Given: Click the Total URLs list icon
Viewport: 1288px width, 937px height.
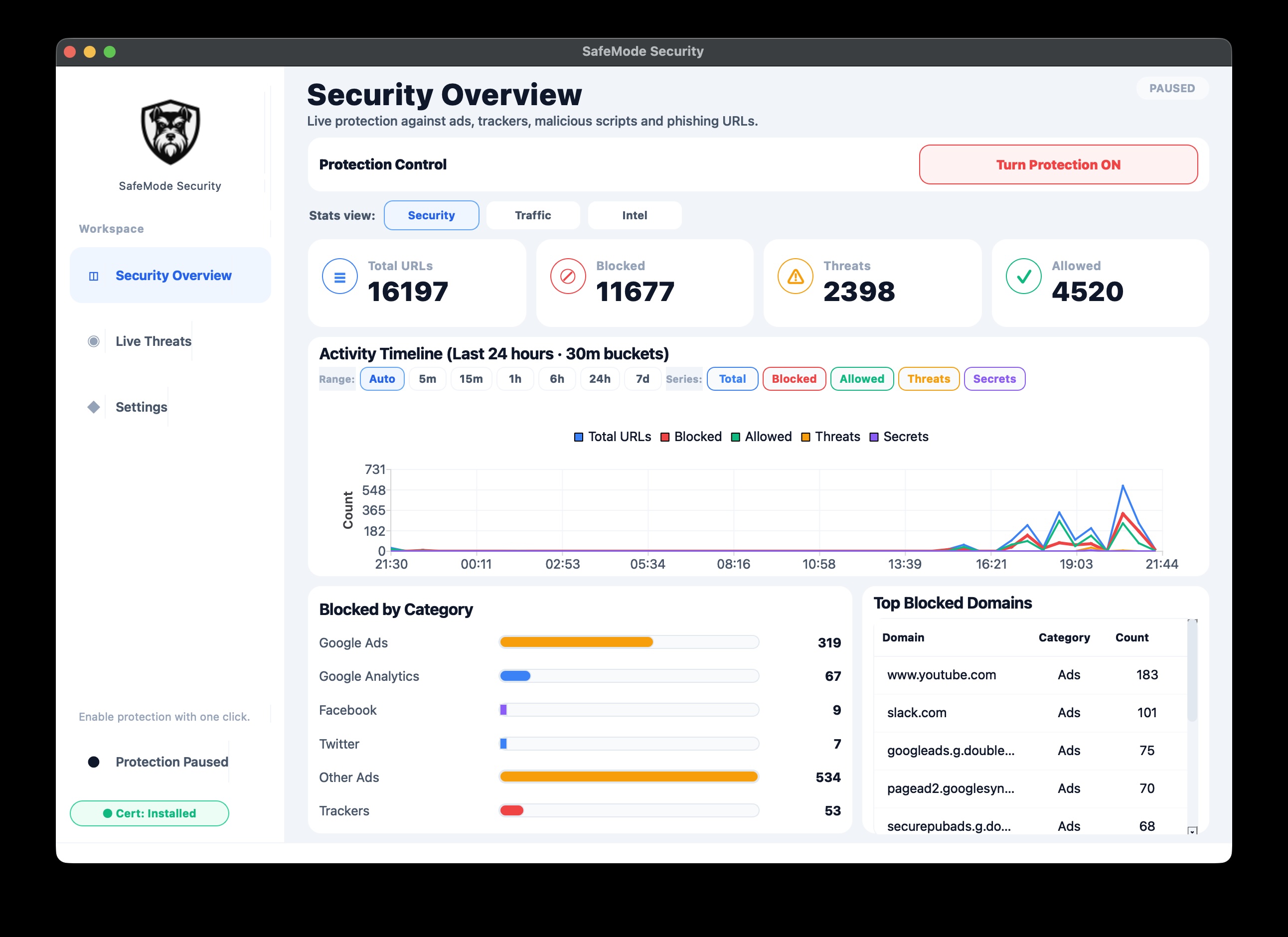Looking at the screenshot, I should click(x=339, y=277).
